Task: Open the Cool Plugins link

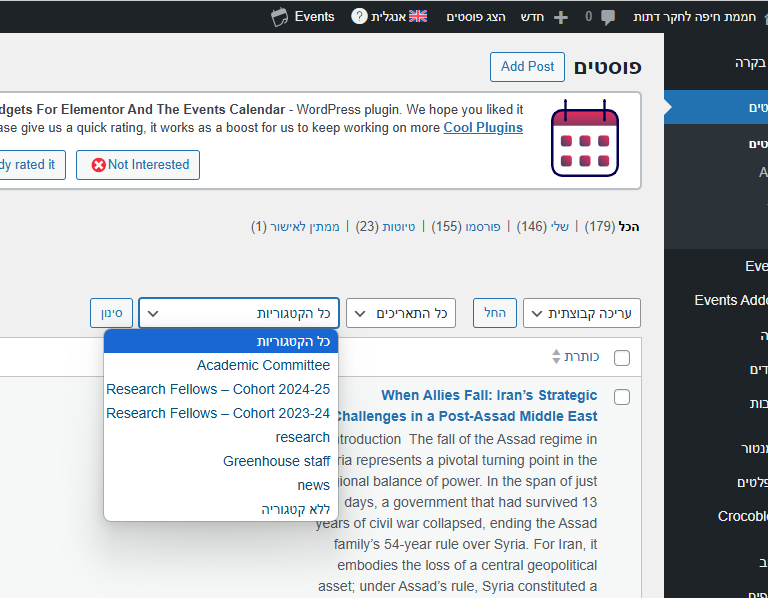Action: [483, 128]
